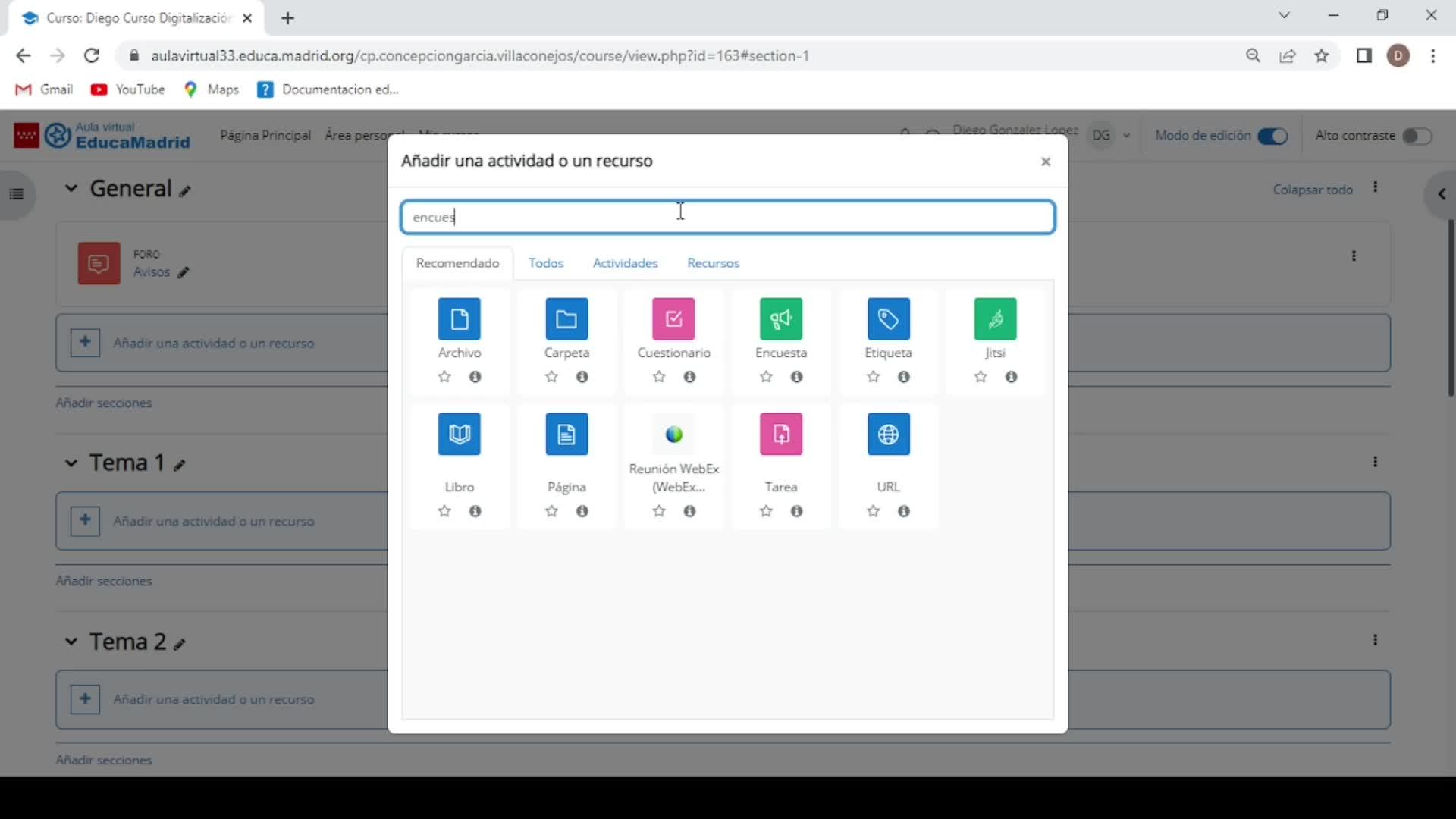
Task: Star the Encuesta activity as favorite
Action: 766,377
